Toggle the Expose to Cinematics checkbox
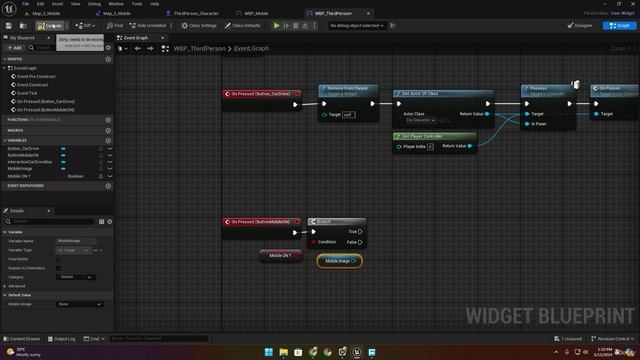The width and height of the screenshot is (640, 360). coord(58,269)
